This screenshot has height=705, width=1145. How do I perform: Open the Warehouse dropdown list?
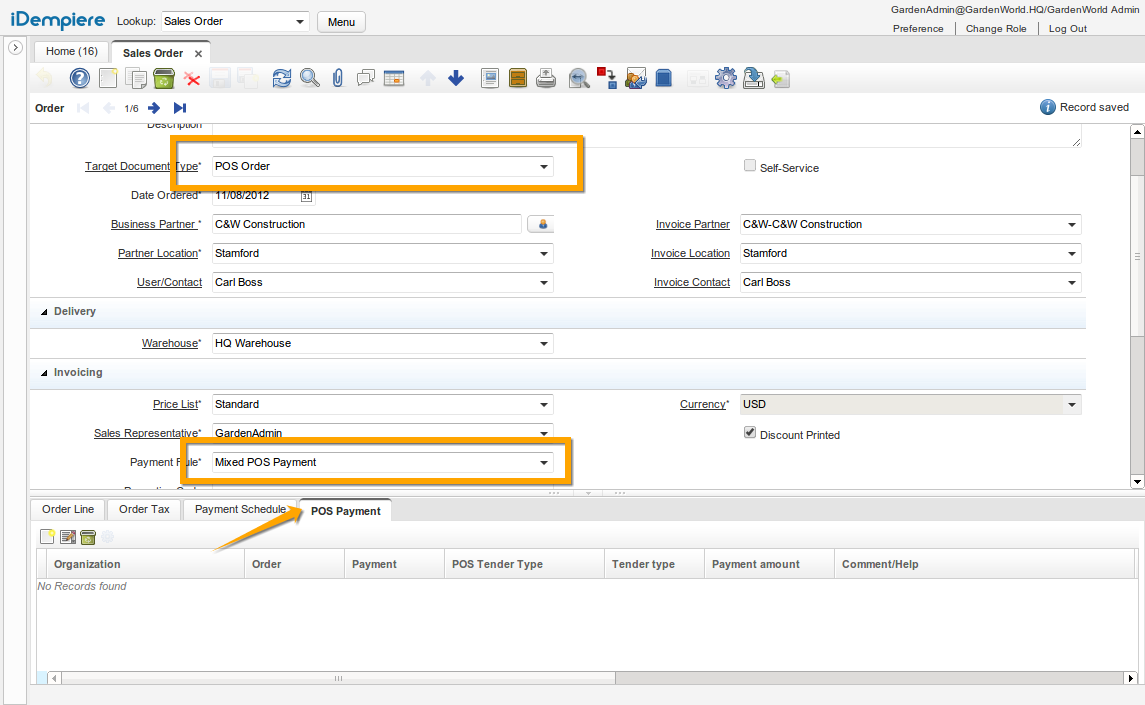[543, 344]
